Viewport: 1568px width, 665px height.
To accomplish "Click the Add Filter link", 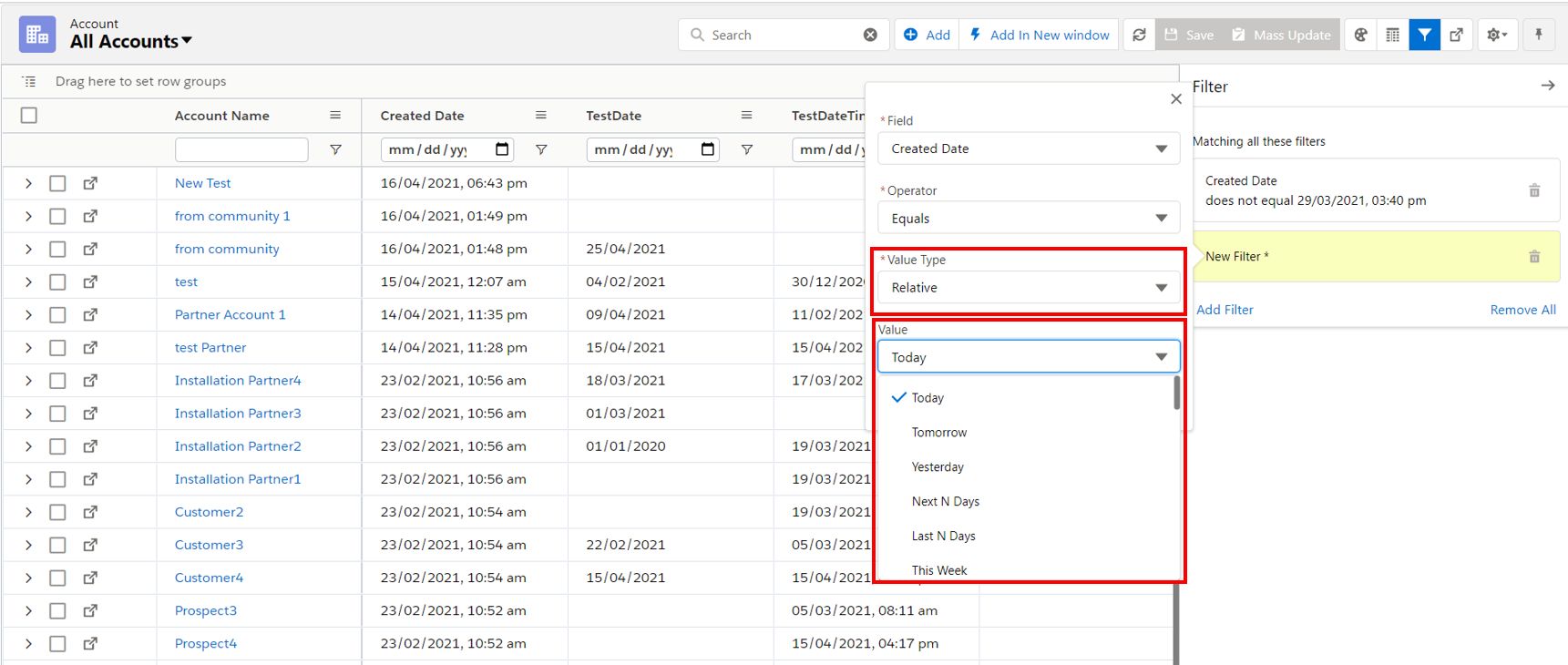I will 1225,310.
